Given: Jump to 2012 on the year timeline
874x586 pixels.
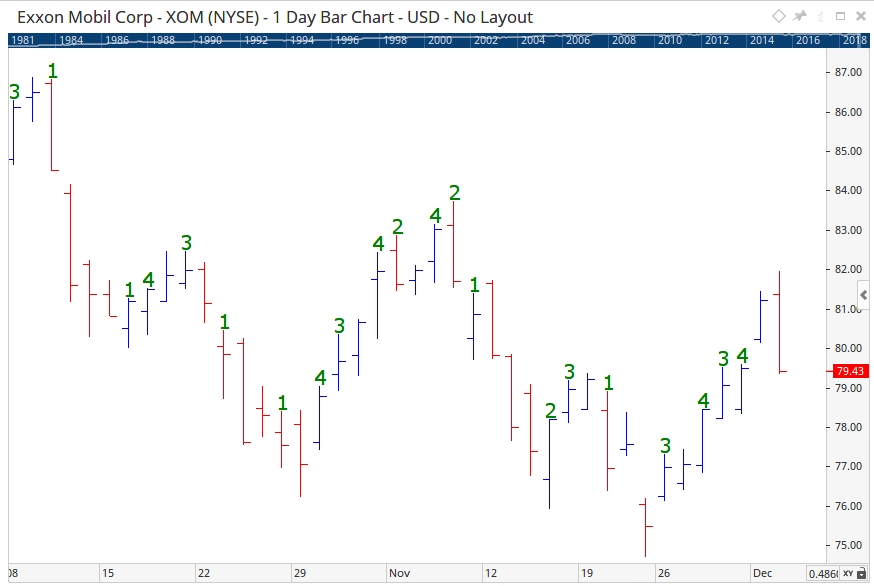Looking at the screenshot, I should [717, 40].
